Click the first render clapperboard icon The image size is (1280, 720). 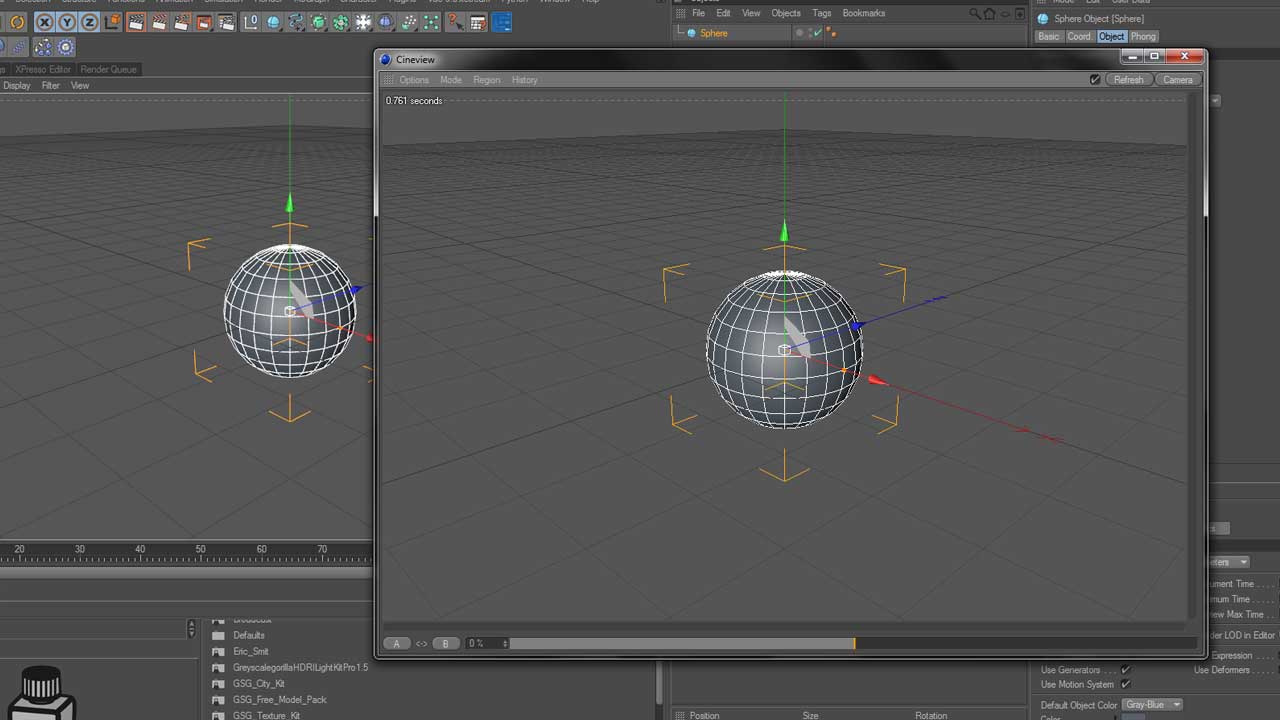[136, 22]
